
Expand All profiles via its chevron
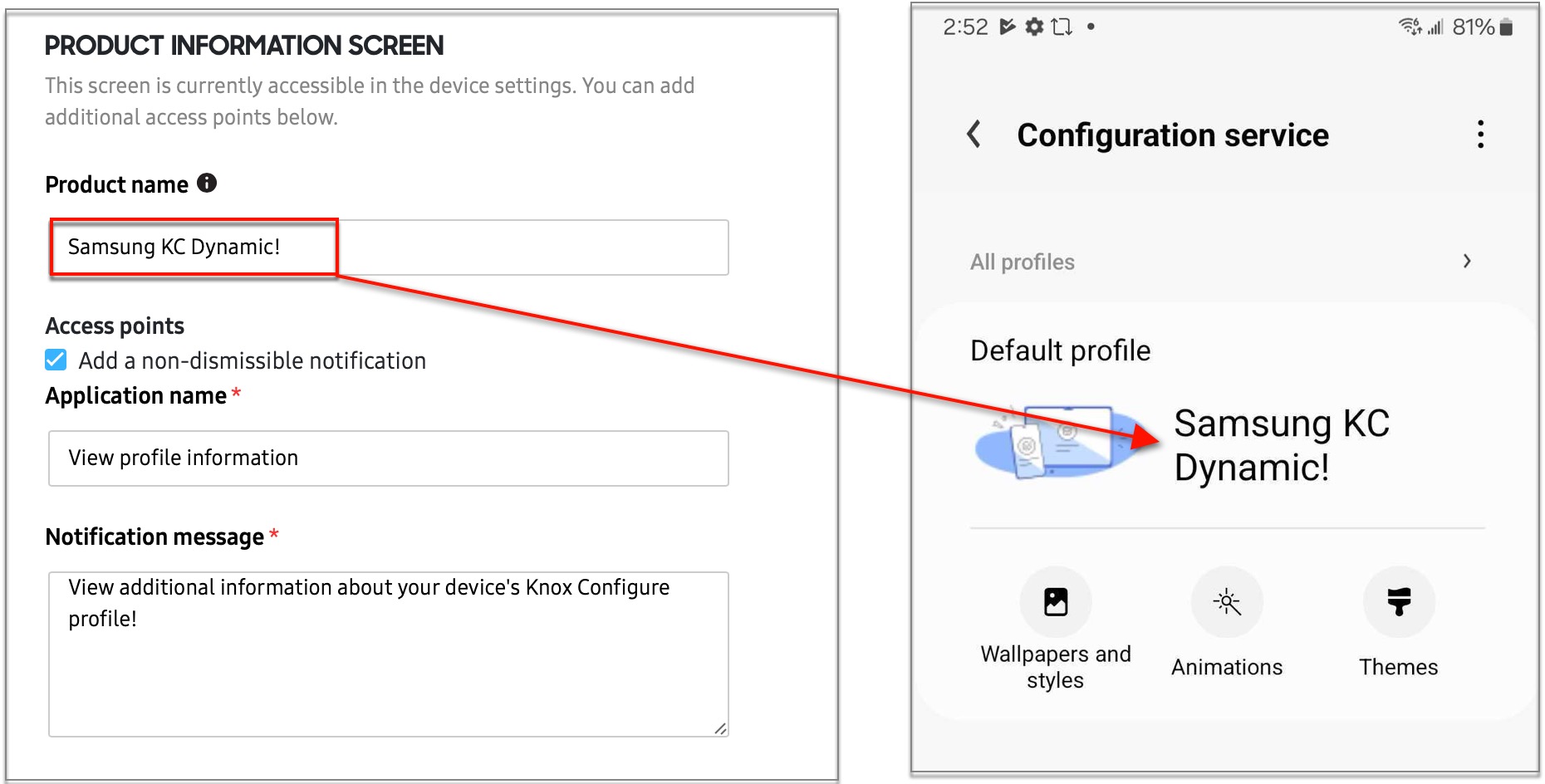(1468, 261)
